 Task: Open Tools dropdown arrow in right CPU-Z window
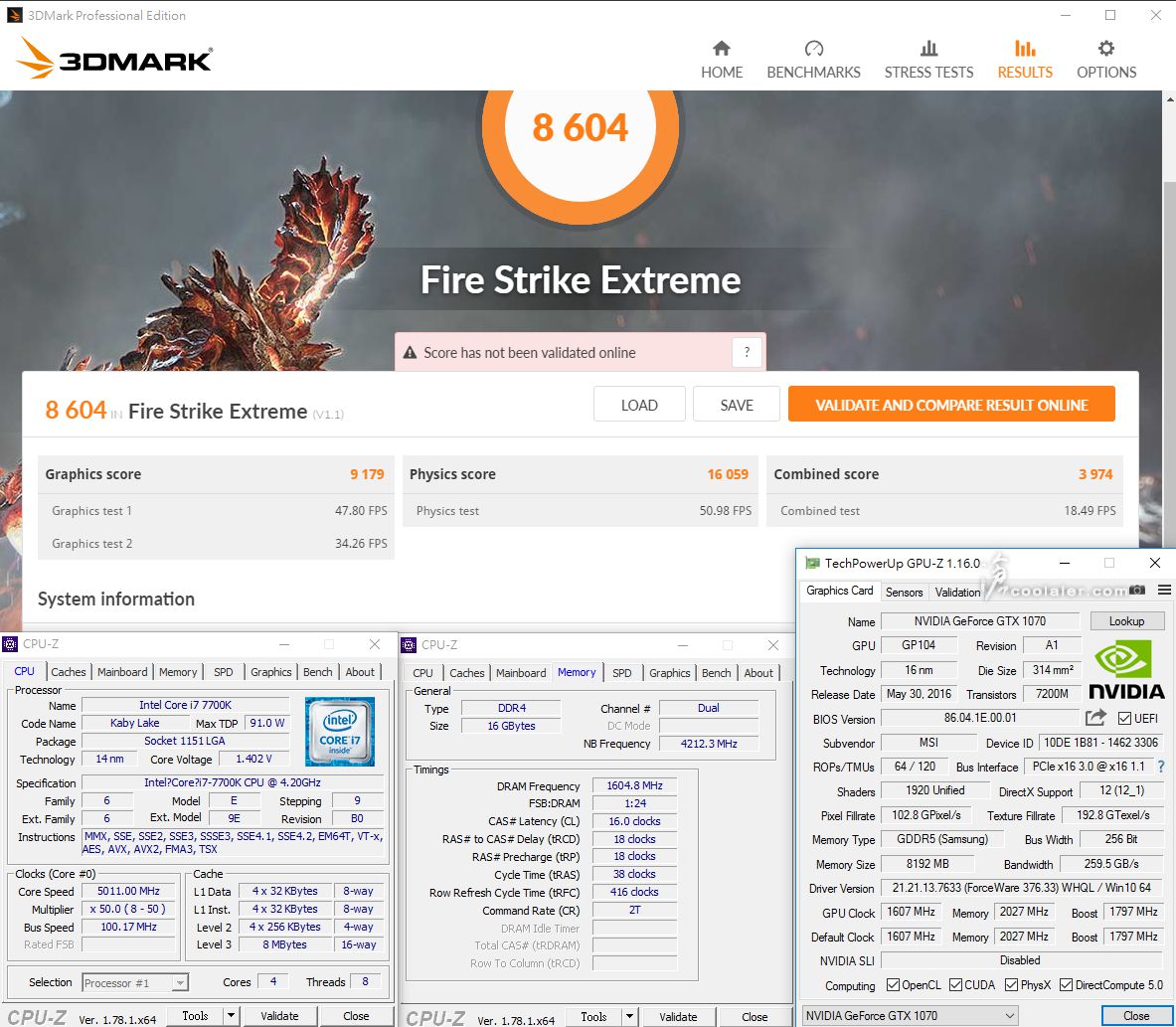[x=629, y=1017]
